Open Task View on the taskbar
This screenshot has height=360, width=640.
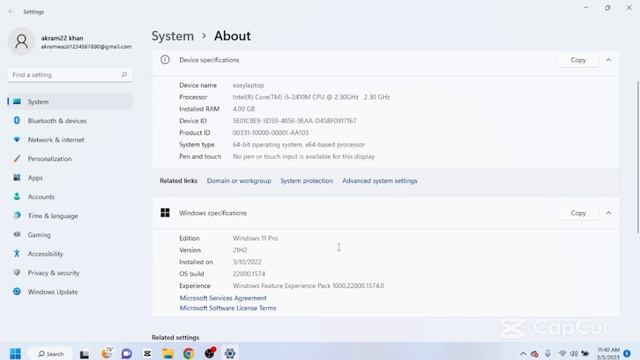(x=84, y=354)
